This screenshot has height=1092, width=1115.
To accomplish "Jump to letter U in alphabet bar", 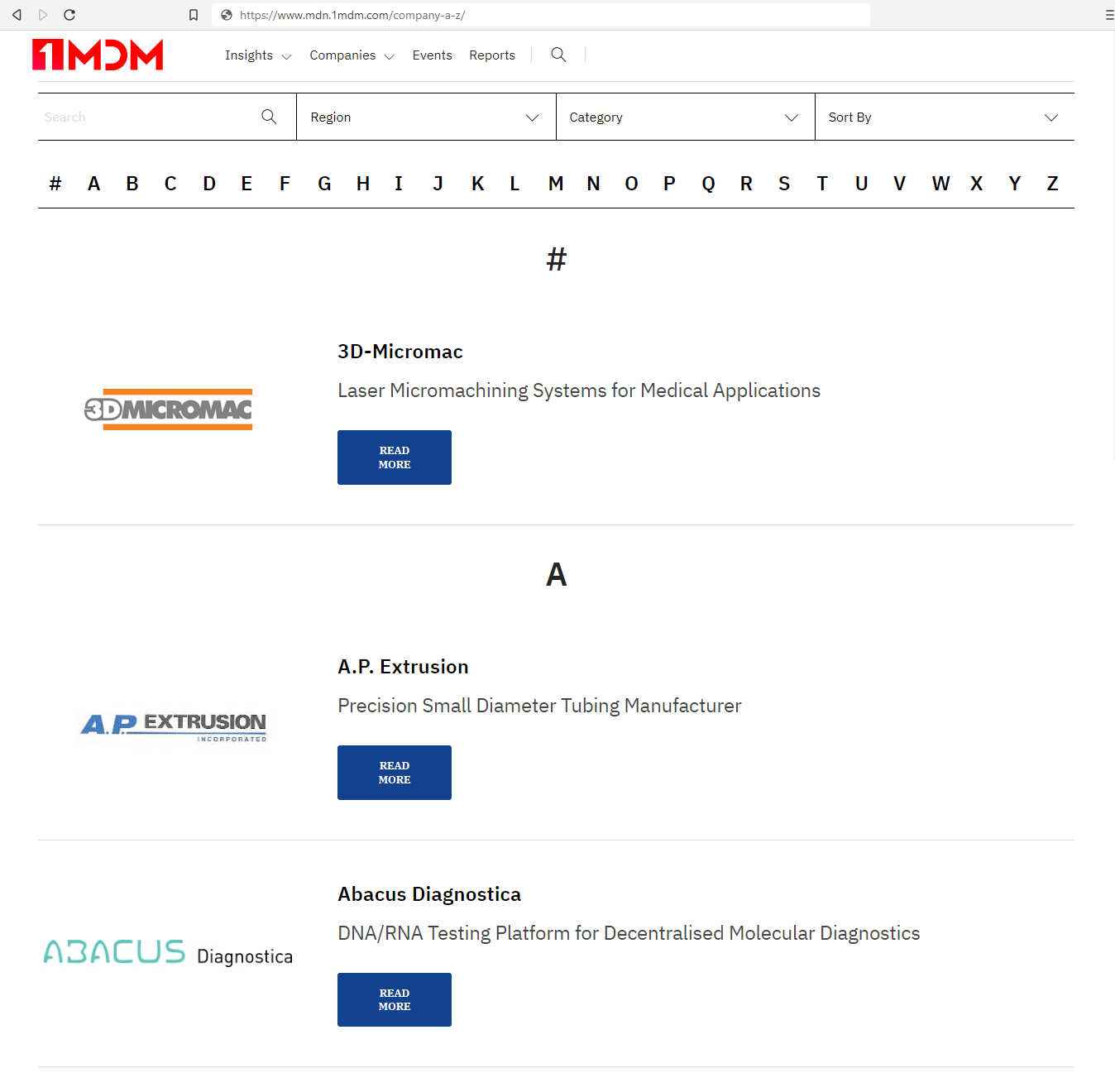I will point(861,183).
